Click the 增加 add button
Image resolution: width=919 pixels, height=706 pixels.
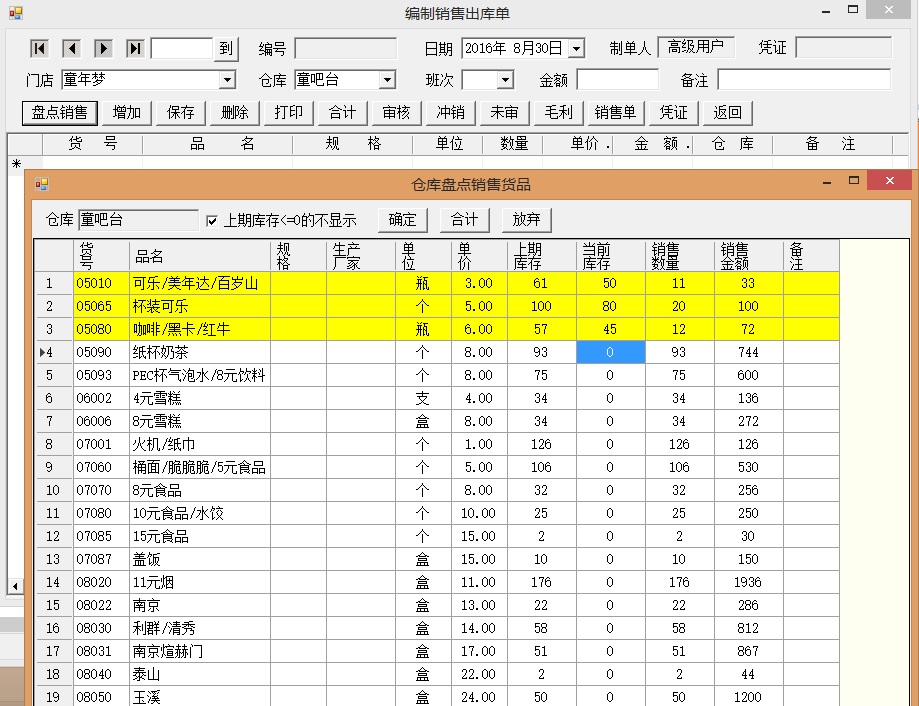127,112
